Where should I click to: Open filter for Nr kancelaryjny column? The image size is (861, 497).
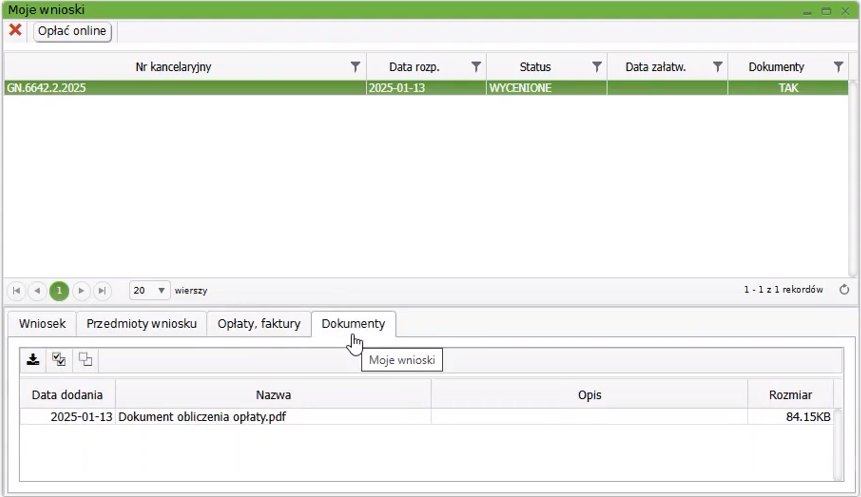tap(355, 67)
